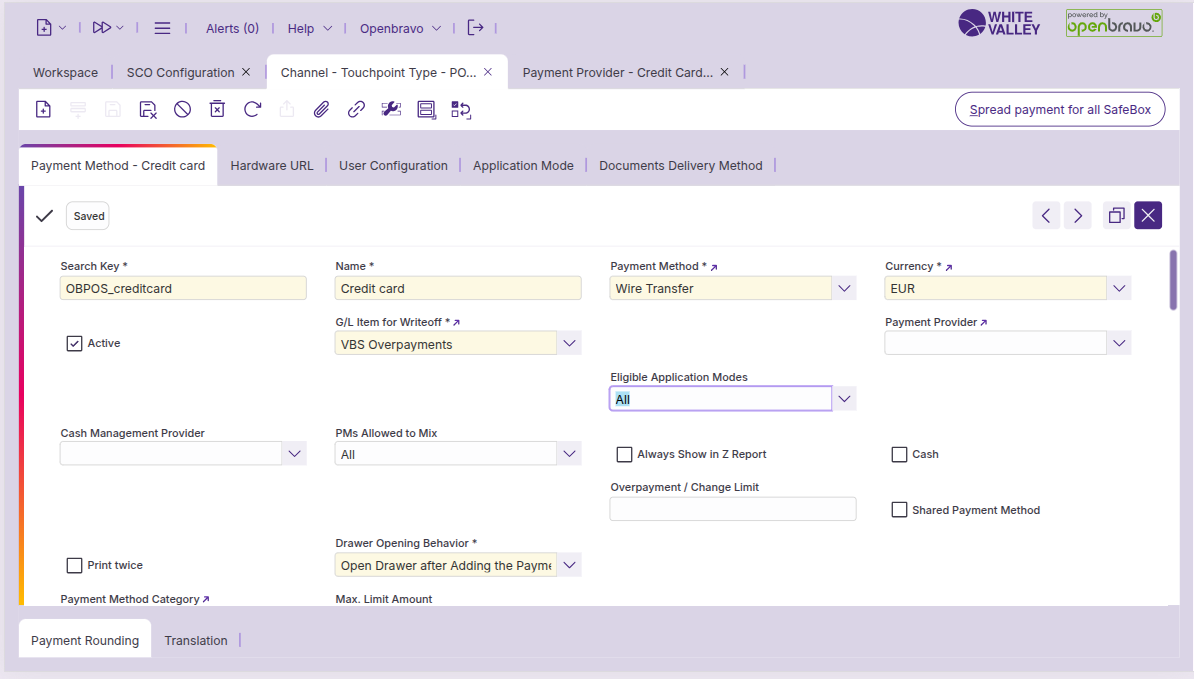Click Spread payment for all SafeBox button

coord(1060,110)
